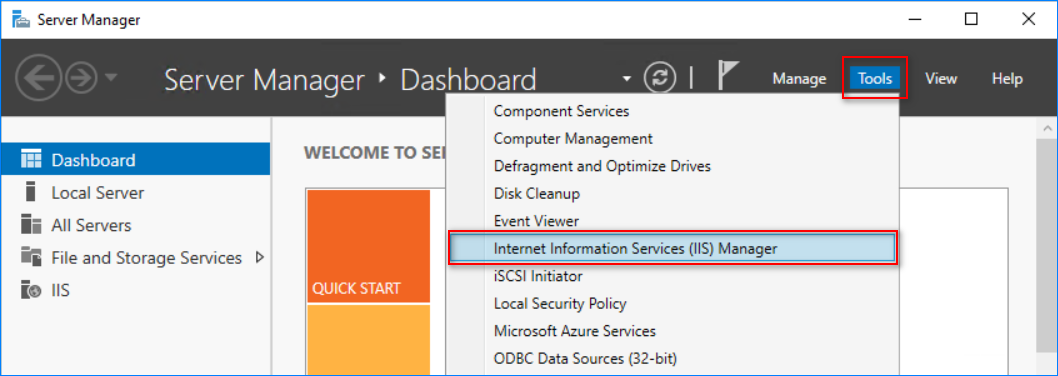Viewport: 1058px width, 376px height.
Task: Select Dashboard in the sidebar
Action: (x=136, y=160)
